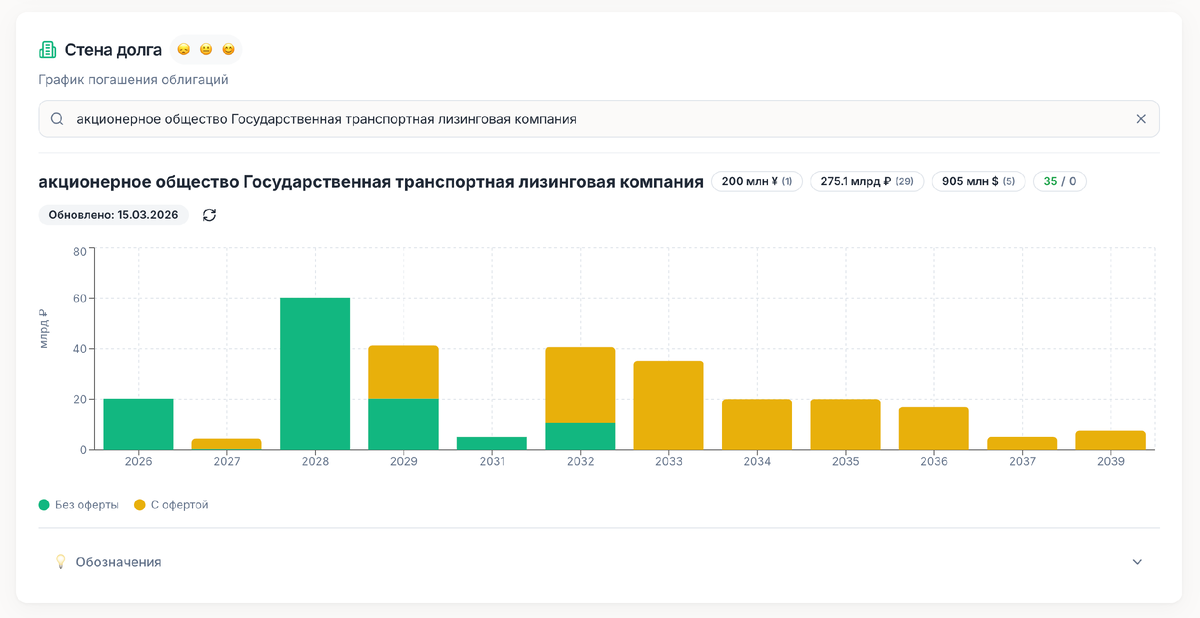Click the График погашения облигаций subtitle
The width and height of the screenshot is (1200, 618).
134,80
